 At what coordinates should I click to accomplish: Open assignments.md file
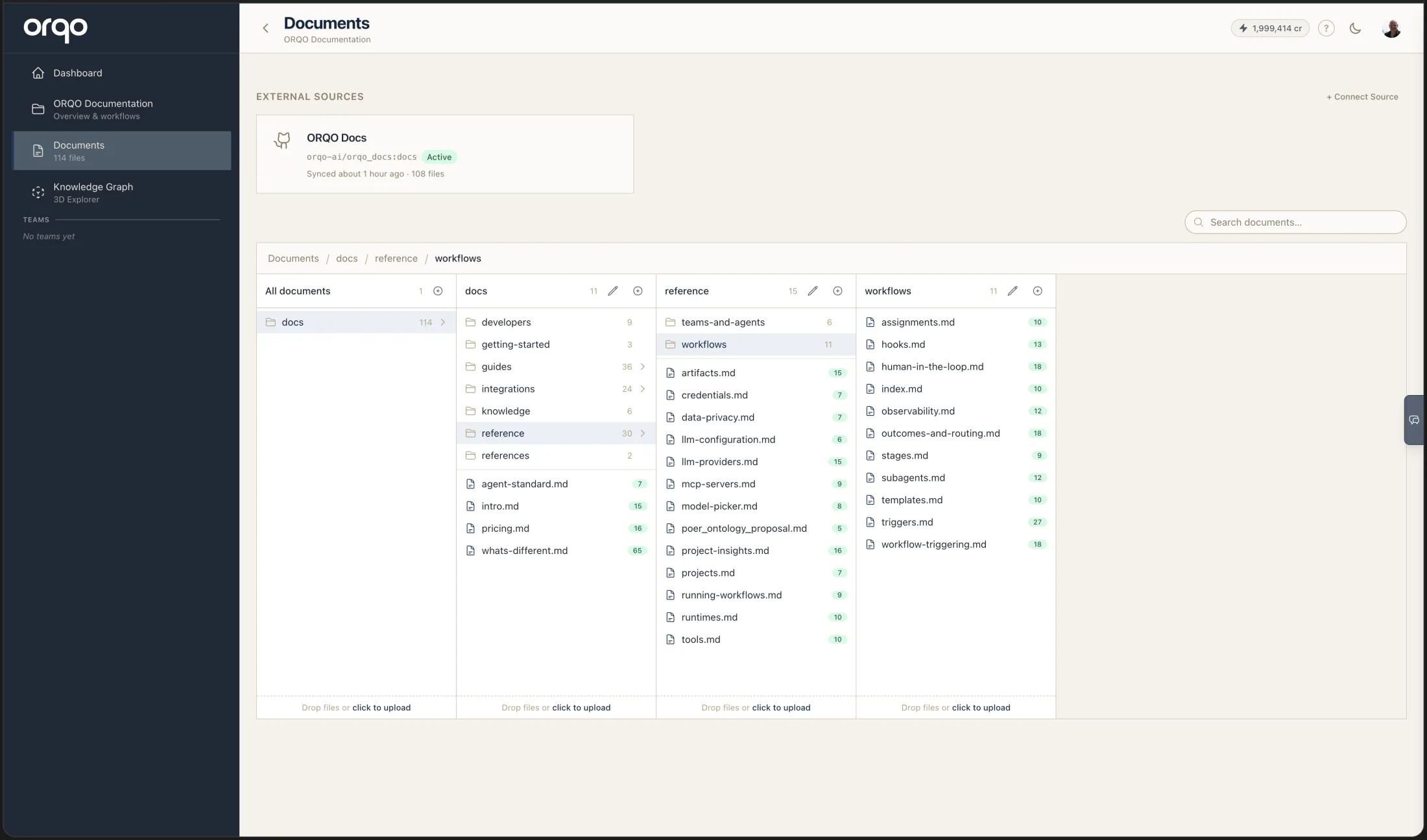(955, 322)
